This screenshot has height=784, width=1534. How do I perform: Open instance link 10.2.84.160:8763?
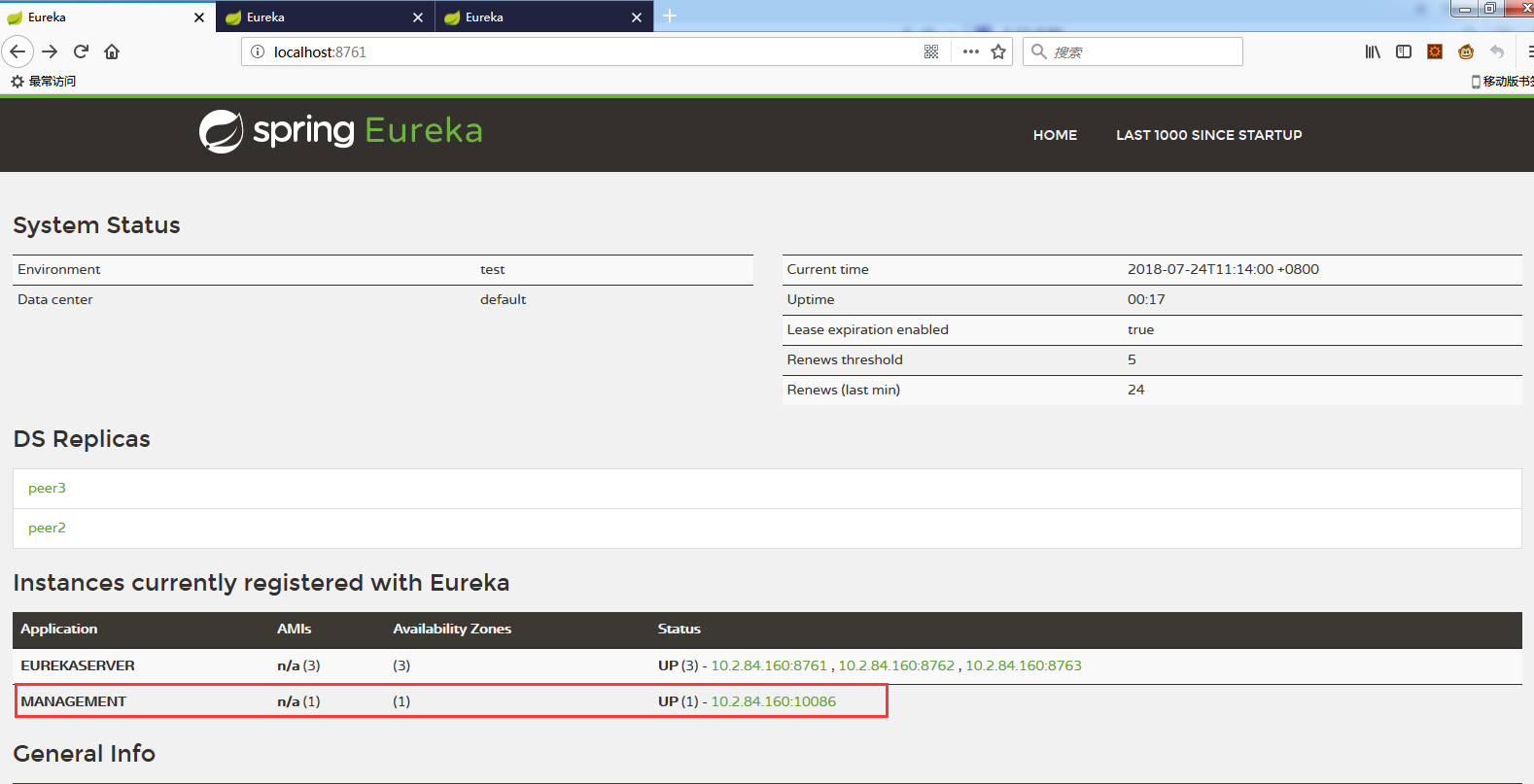(x=1024, y=665)
